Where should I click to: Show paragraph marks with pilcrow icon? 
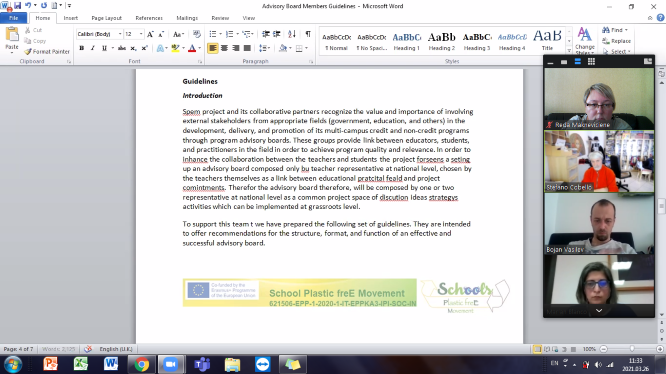308,34
